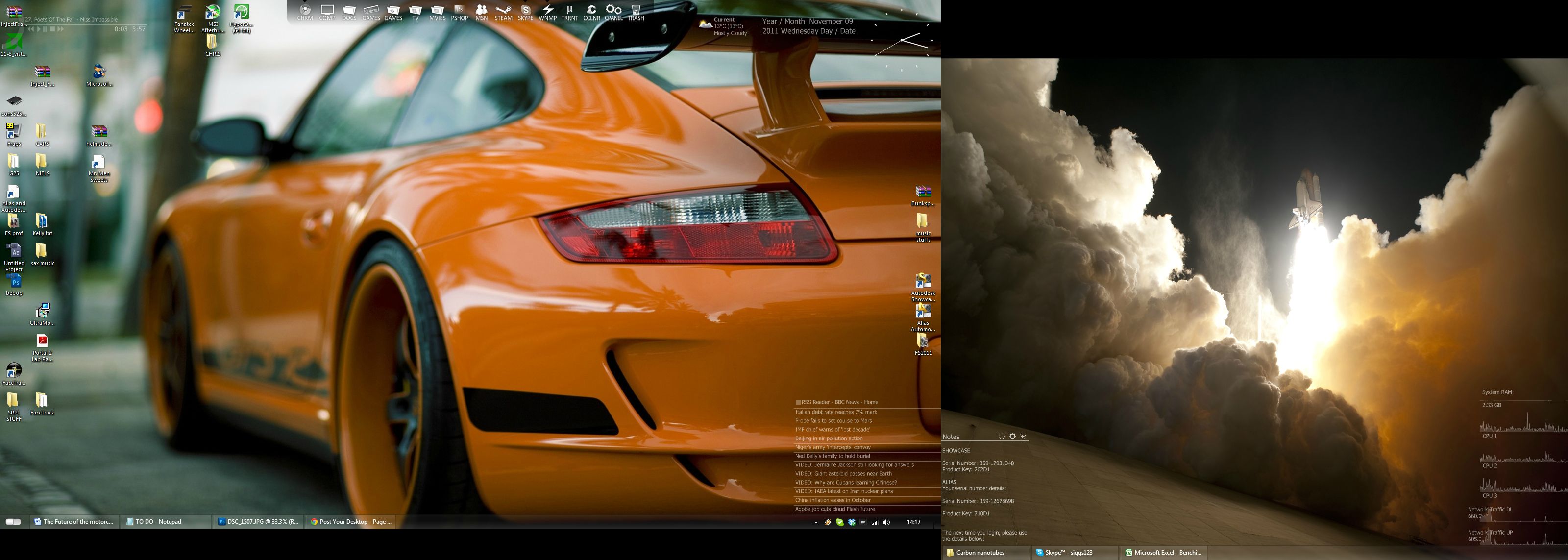Launch Chrome from the CHRM dock icon
This screenshot has height=560, width=1568.
[305, 11]
